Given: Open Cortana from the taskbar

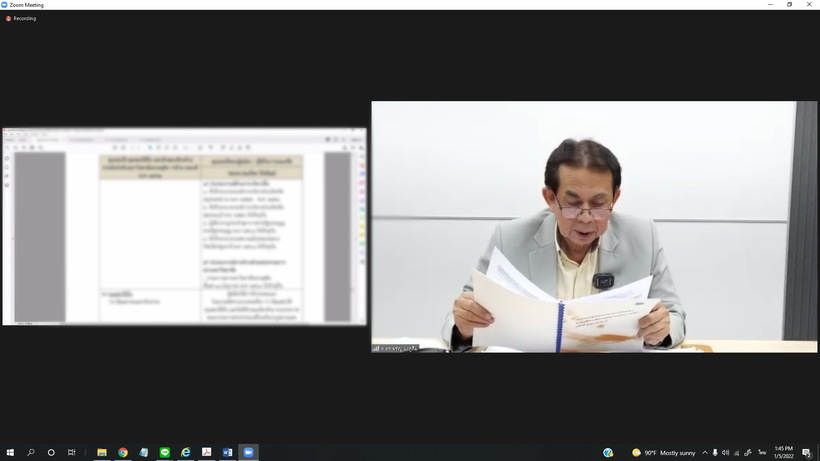Looking at the screenshot, I should [52, 452].
